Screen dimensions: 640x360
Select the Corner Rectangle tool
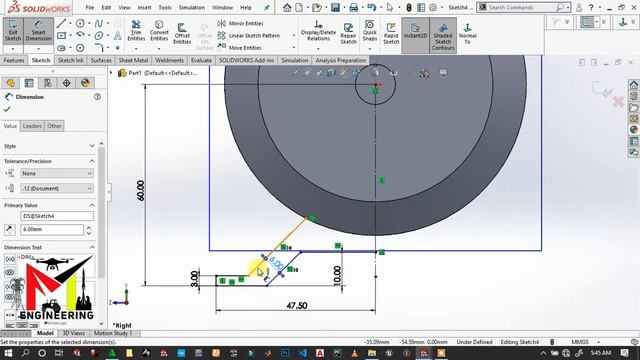pos(61,36)
